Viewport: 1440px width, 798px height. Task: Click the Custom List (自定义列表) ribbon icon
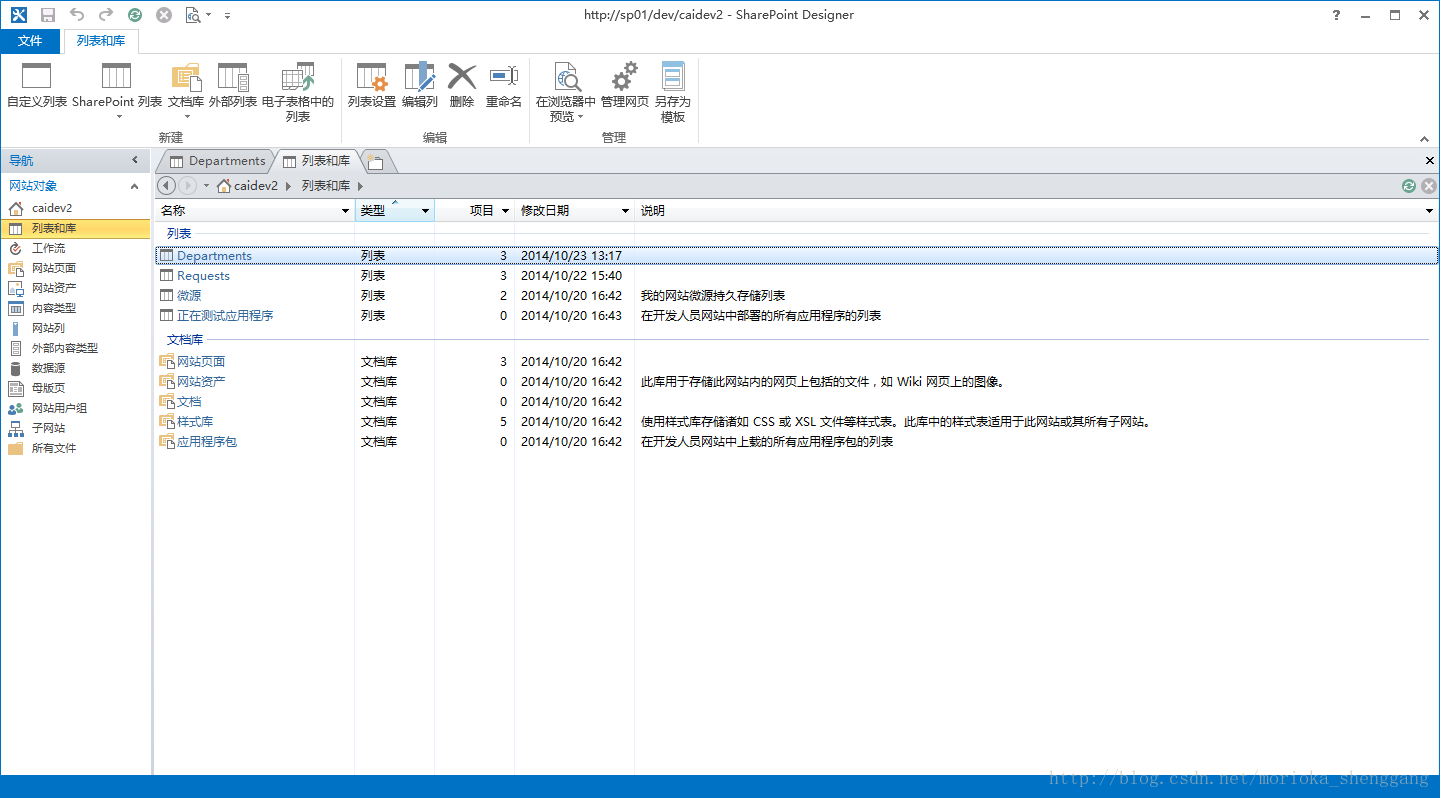coord(36,77)
